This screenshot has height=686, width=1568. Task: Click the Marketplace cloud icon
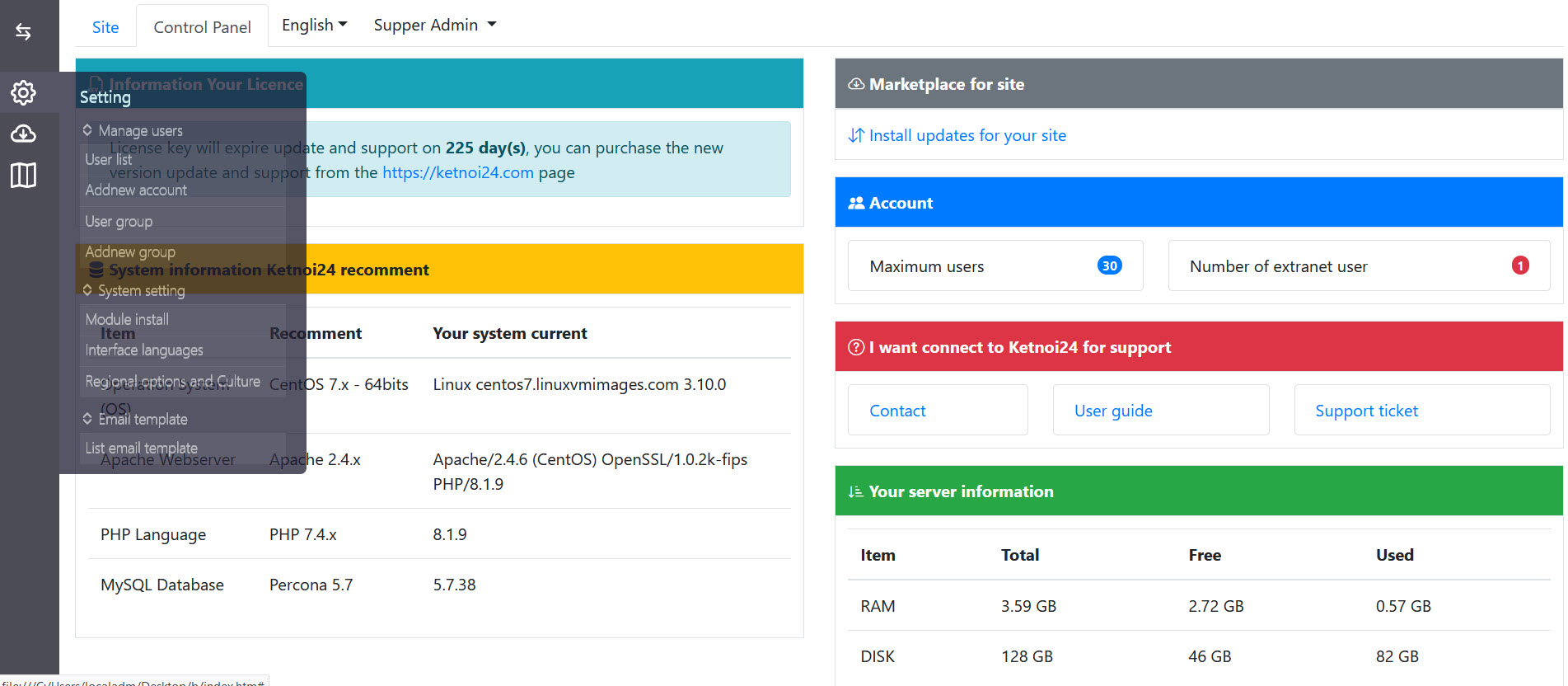856,84
